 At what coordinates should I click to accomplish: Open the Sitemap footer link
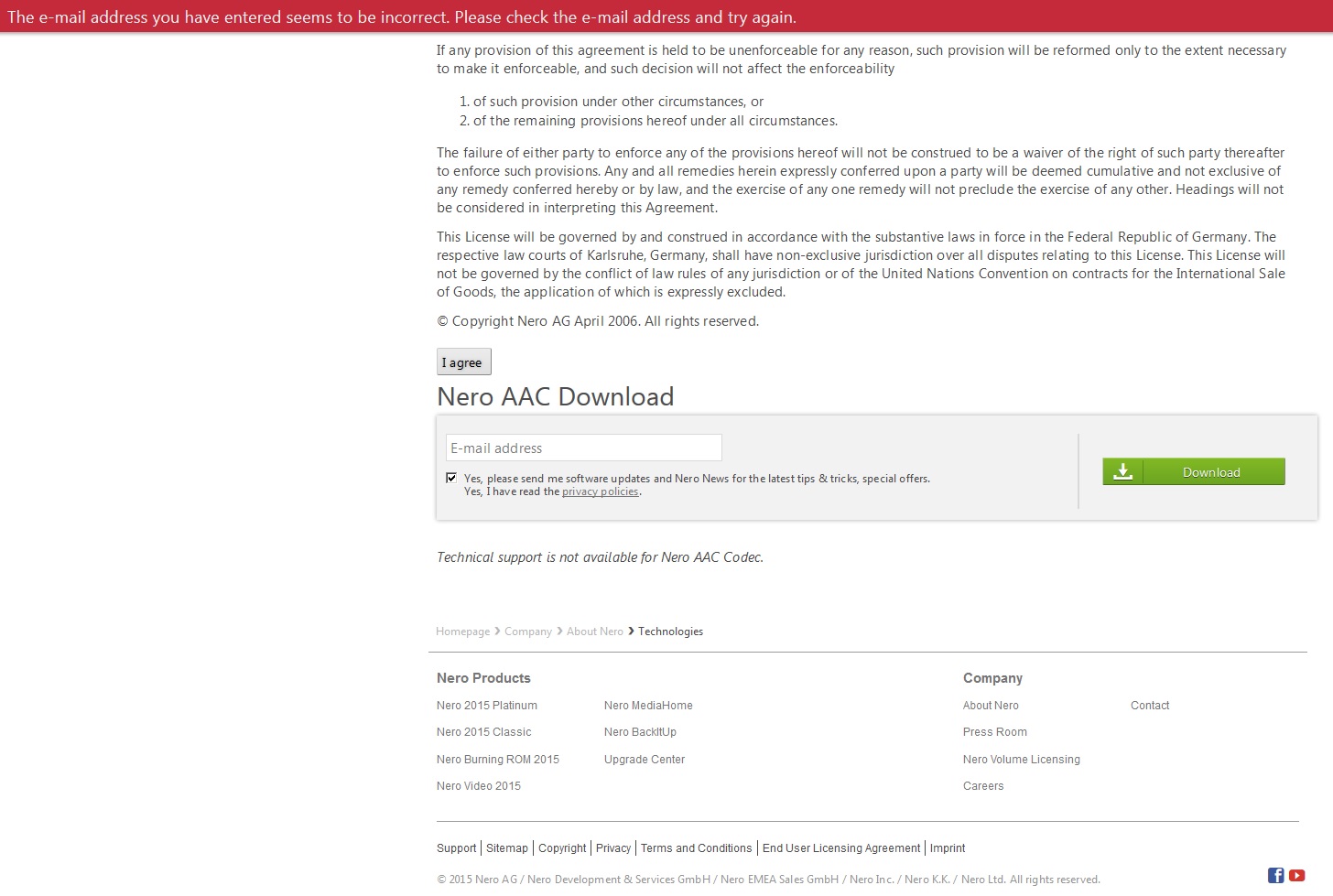[x=507, y=848]
